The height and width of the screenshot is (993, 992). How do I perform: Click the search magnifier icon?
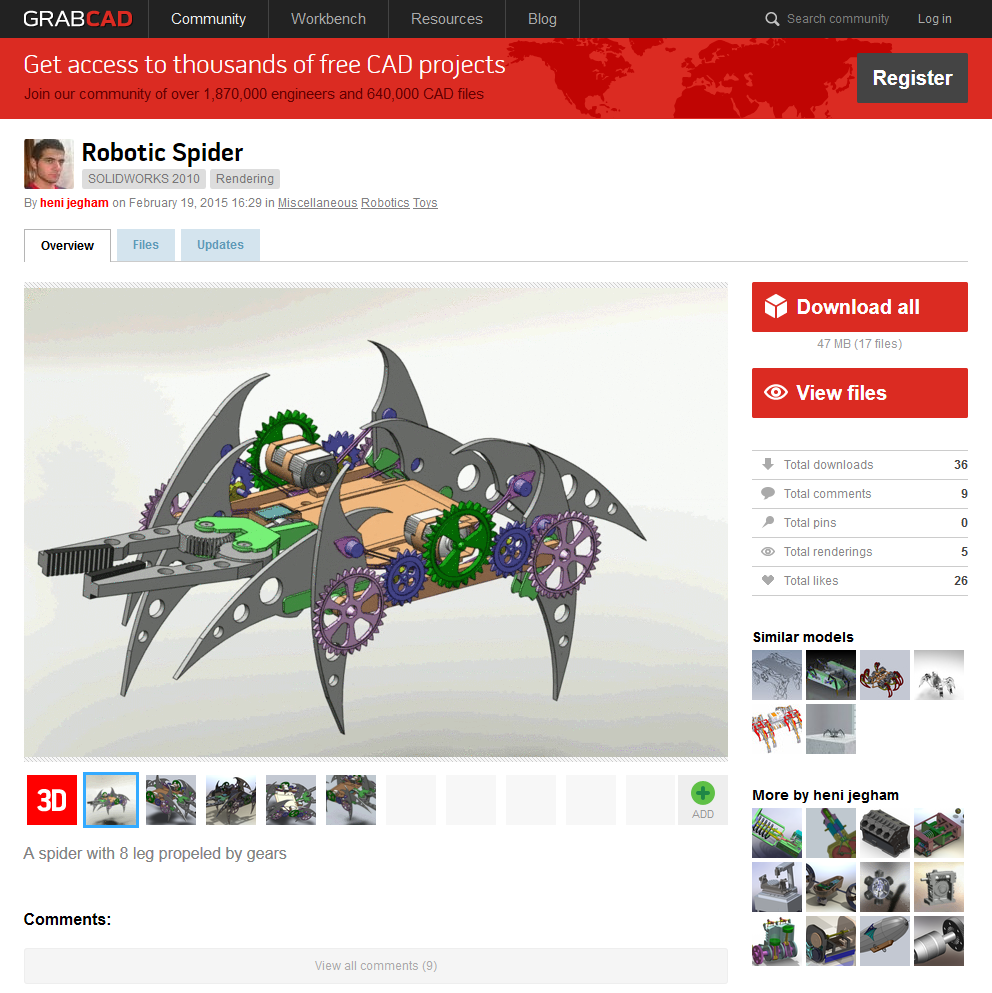tap(772, 19)
